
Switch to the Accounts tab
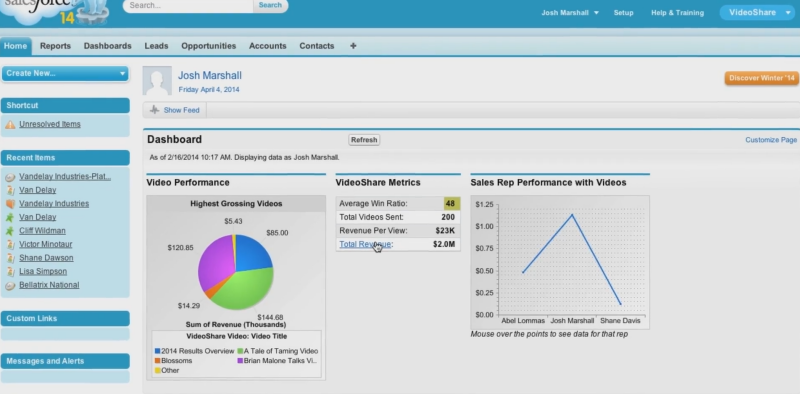(x=267, y=46)
